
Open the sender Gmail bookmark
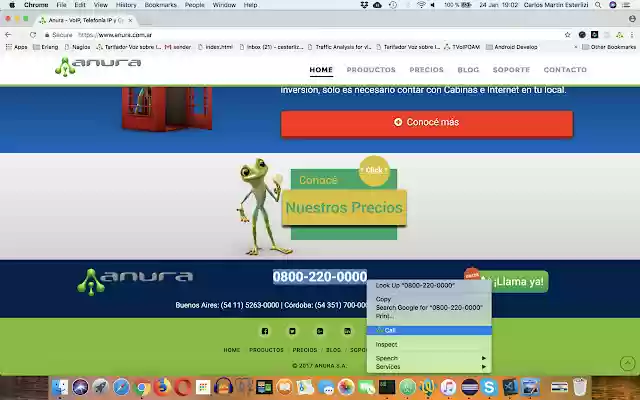click(x=178, y=47)
